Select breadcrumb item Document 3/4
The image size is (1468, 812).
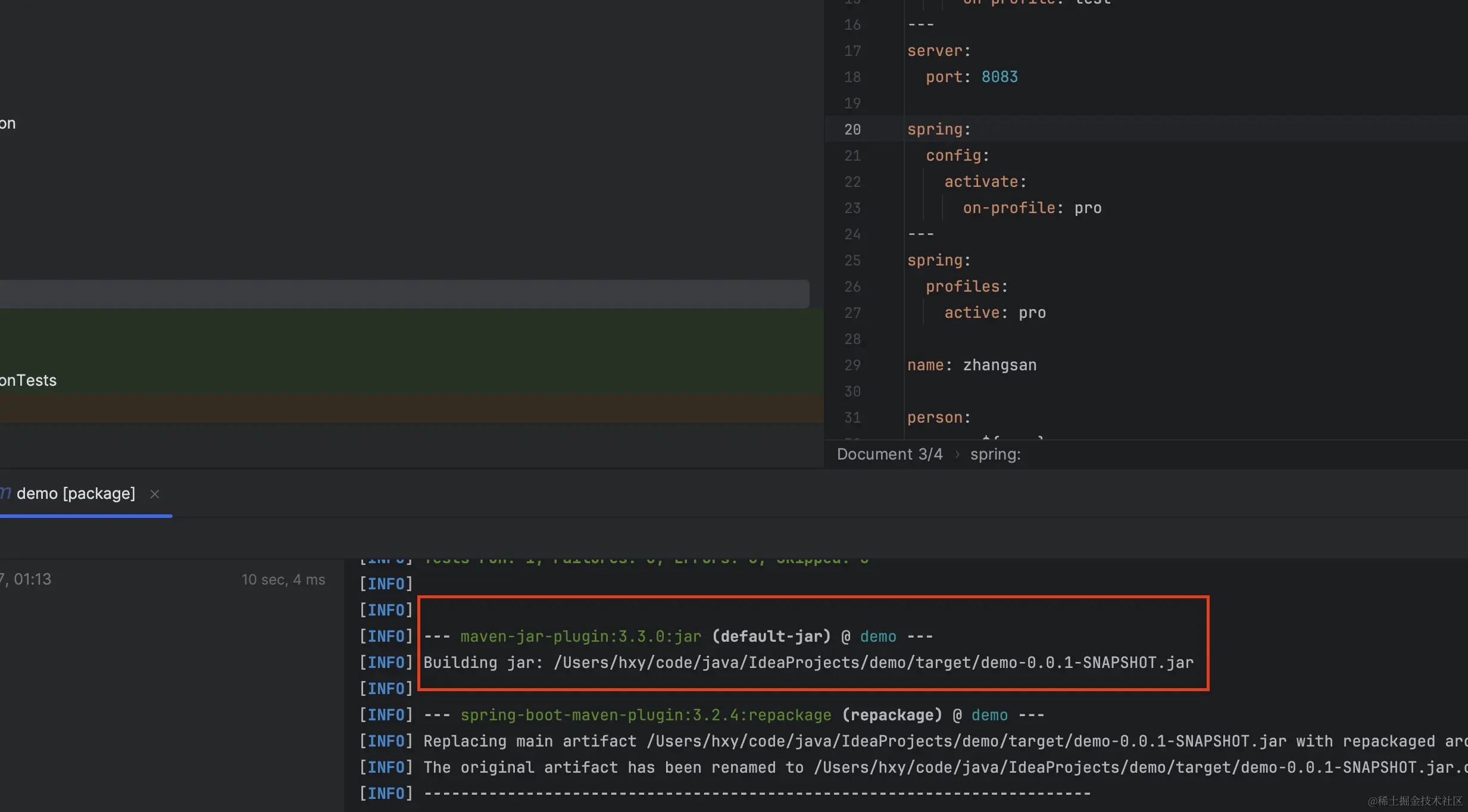pos(889,454)
